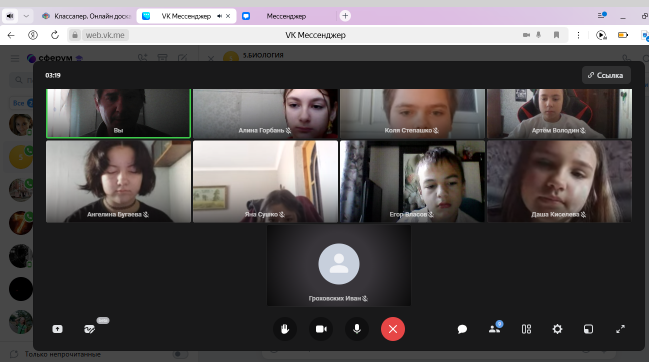Expand call to fullscreen

(x=620, y=329)
